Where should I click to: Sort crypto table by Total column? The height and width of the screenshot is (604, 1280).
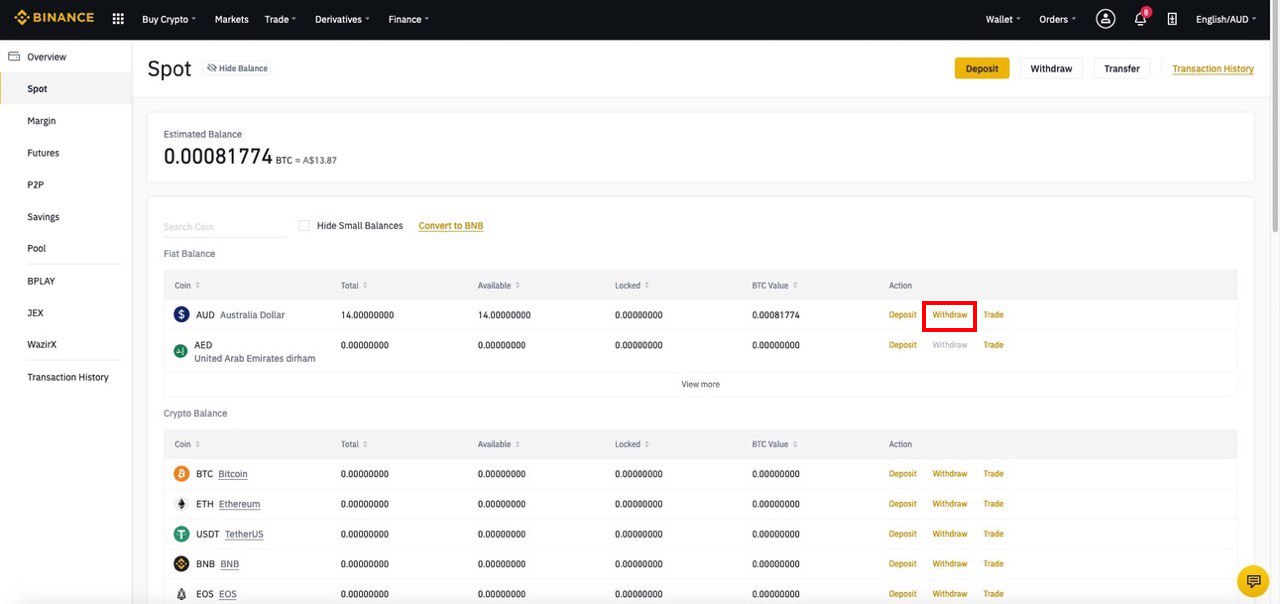pos(354,444)
